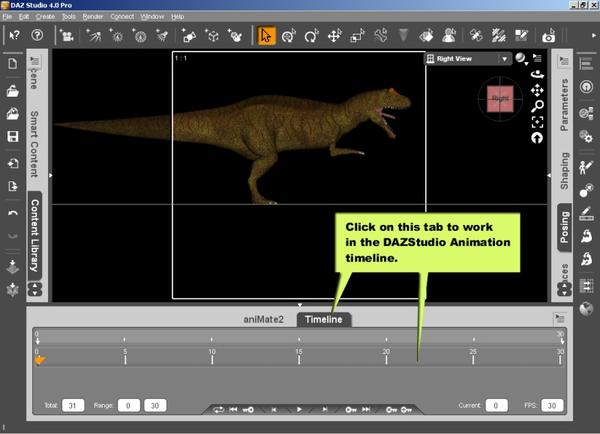Open the viewport draw style sphere dropdown

(x=521, y=58)
